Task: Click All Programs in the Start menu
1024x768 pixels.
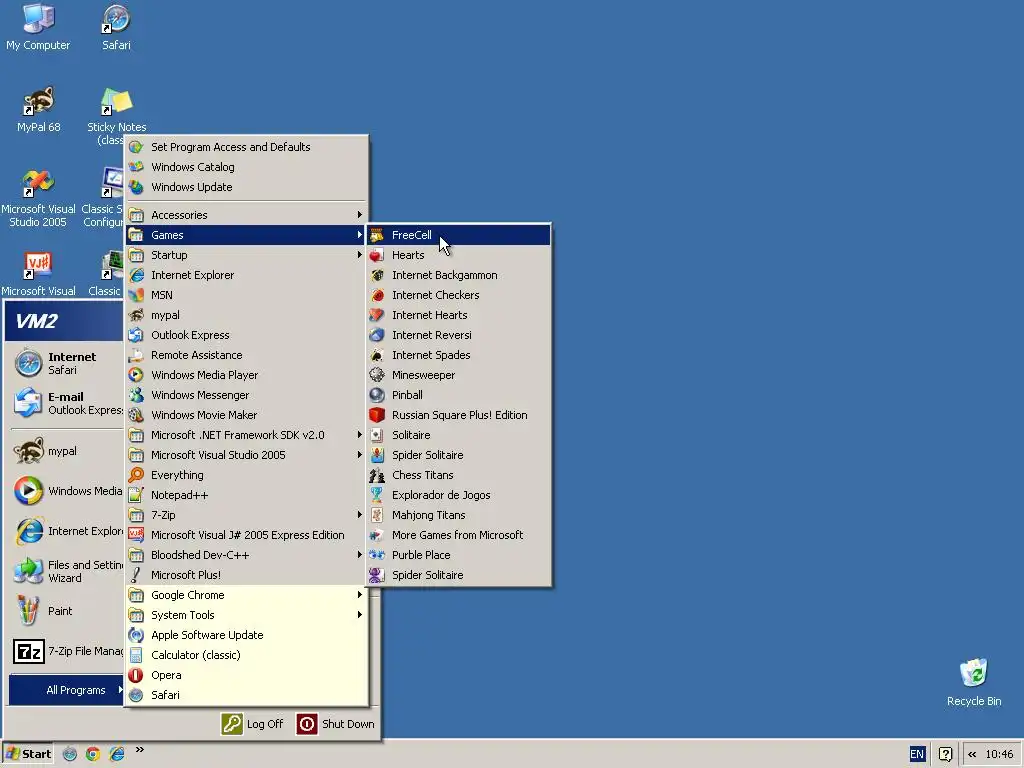Action: (66, 690)
